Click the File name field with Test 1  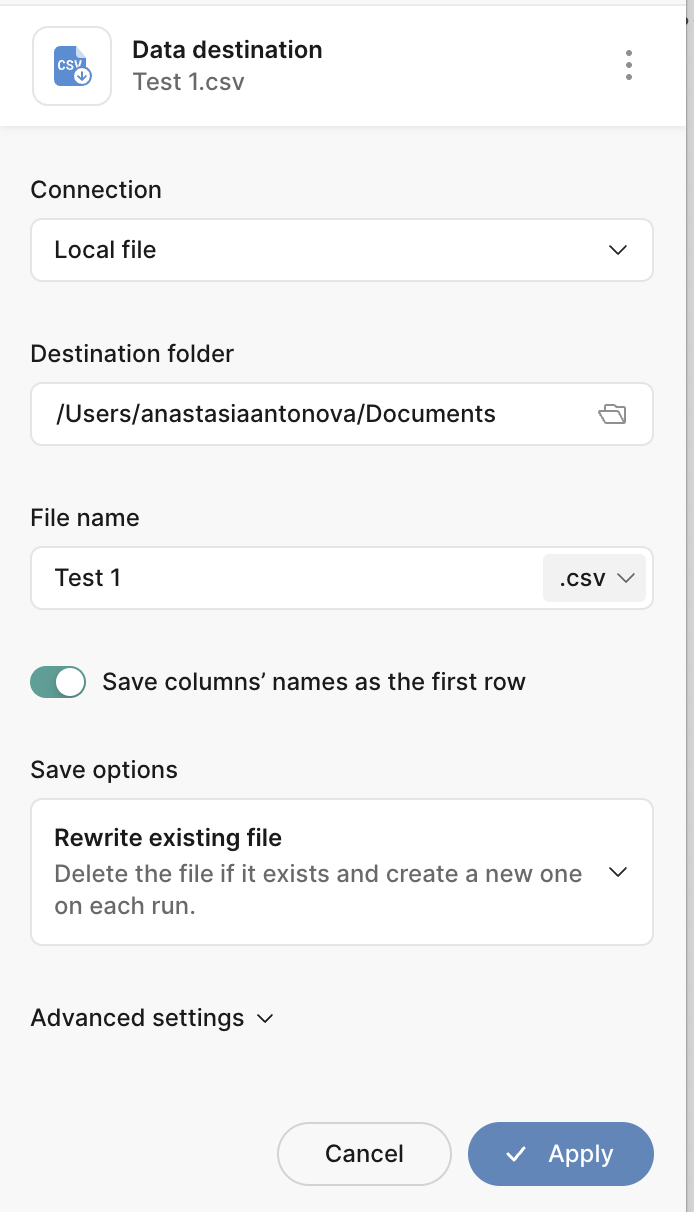coord(280,578)
